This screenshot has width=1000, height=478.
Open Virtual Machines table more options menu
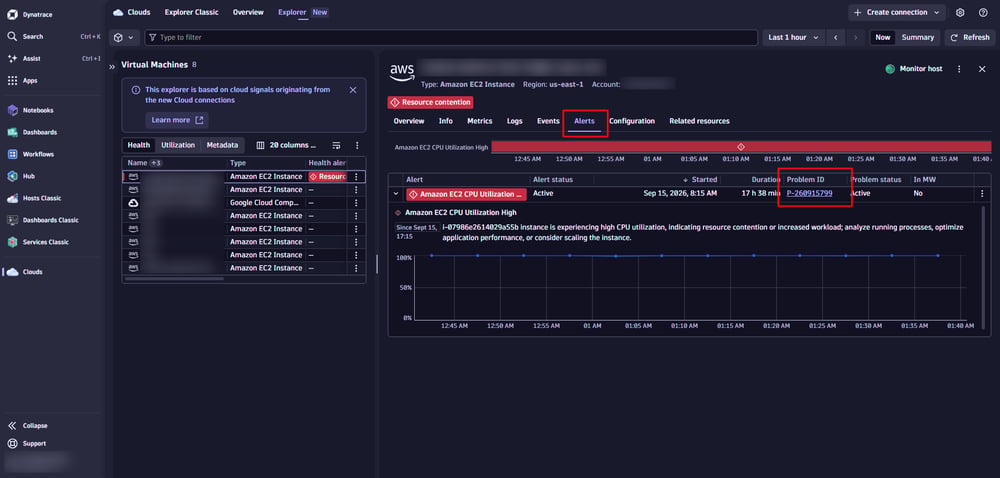(x=357, y=145)
